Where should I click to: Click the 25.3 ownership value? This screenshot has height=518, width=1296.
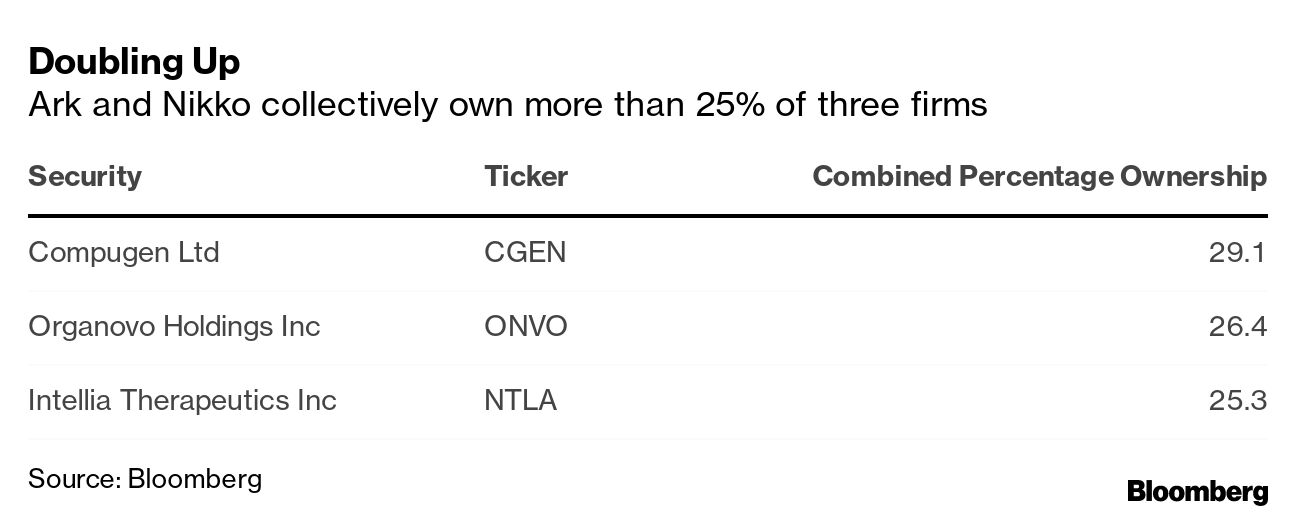pos(1237,400)
